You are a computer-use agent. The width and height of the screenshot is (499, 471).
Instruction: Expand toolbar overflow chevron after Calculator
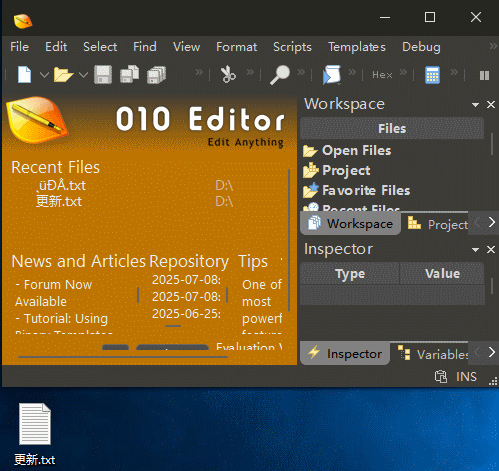454,72
